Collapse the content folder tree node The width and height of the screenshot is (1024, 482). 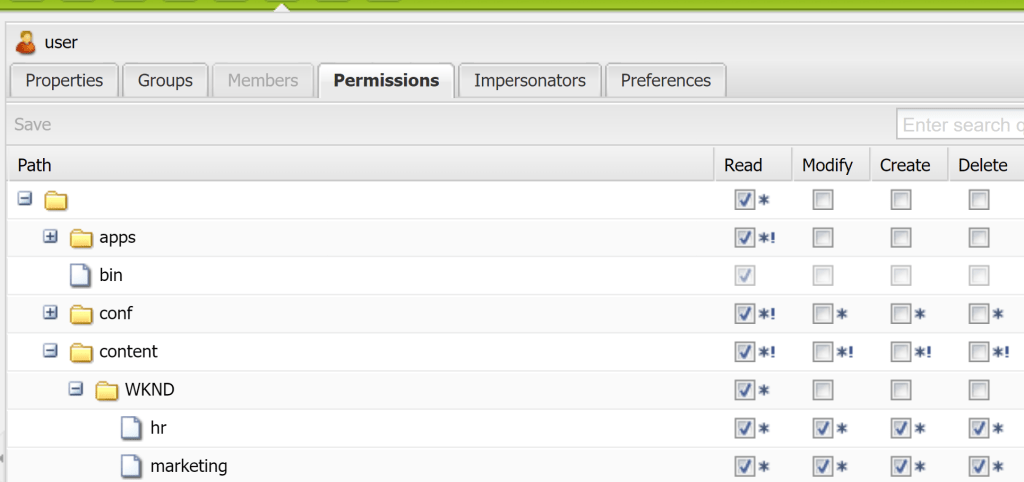50,351
